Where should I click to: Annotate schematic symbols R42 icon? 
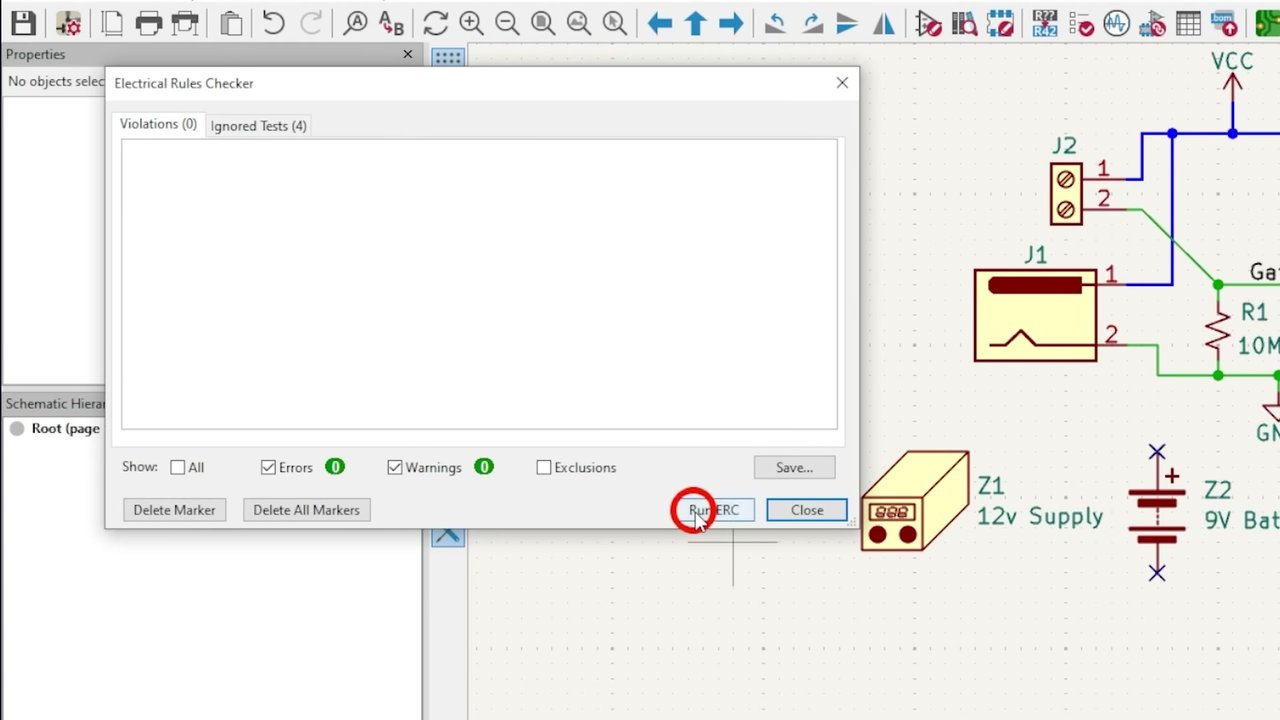tap(1045, 22)
